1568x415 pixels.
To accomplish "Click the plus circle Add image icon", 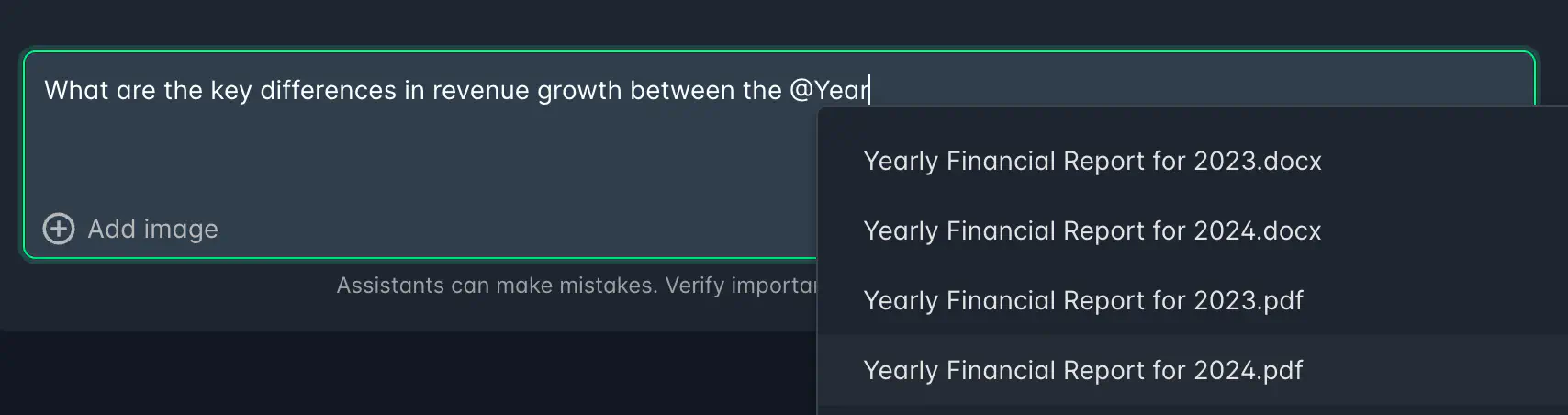I will click(59, 229).
